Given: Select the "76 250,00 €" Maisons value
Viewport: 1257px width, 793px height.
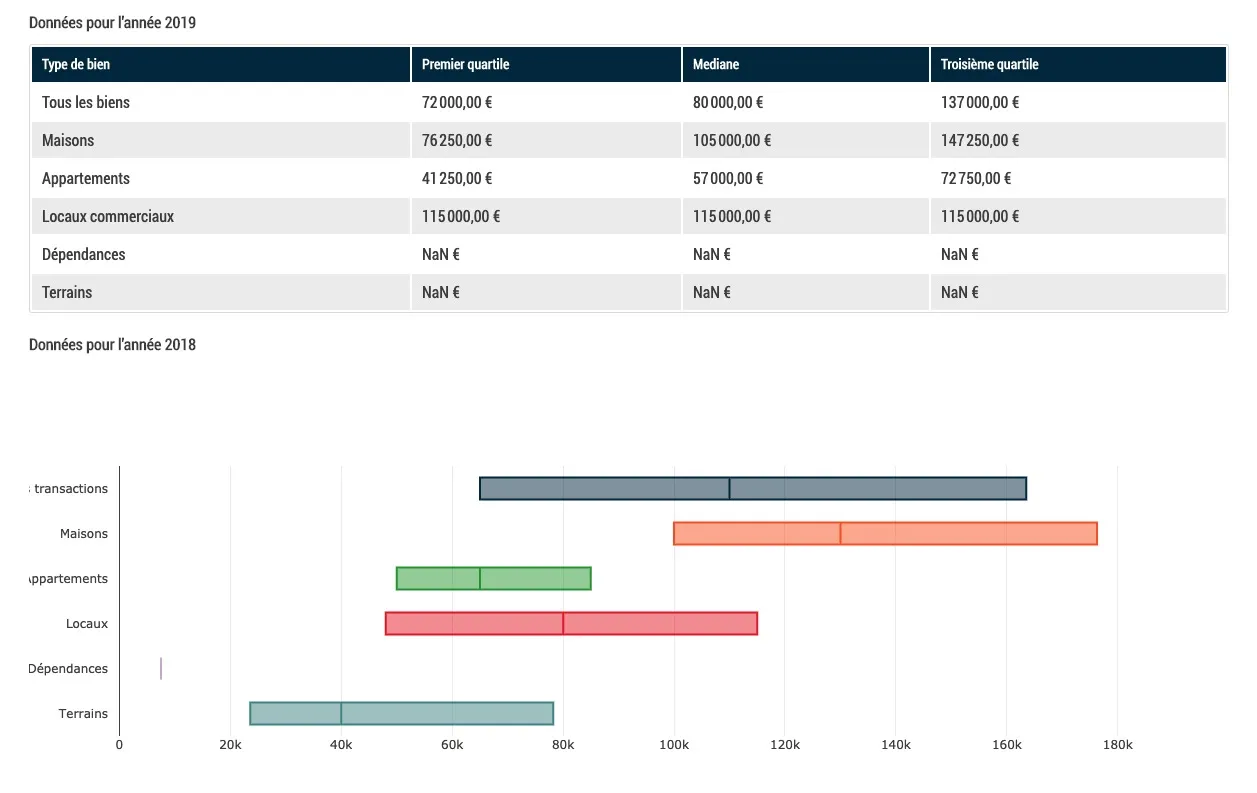Looking at the screenshot, I should click(x=457, y=140).
